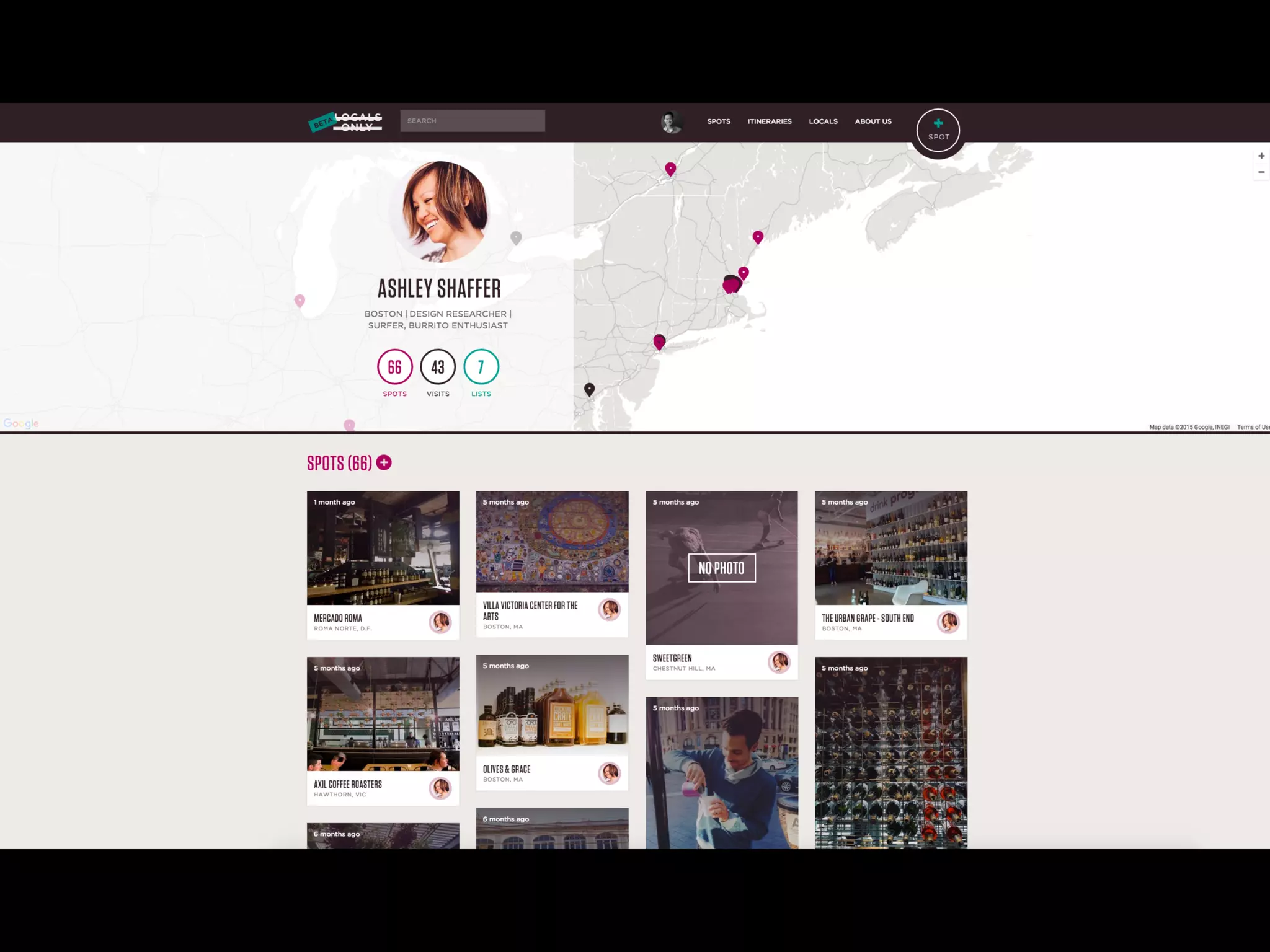Open the Spots menu item
Image resolution: width=1270 pixels, height=952 pixels.
click(x=718, y=121)
